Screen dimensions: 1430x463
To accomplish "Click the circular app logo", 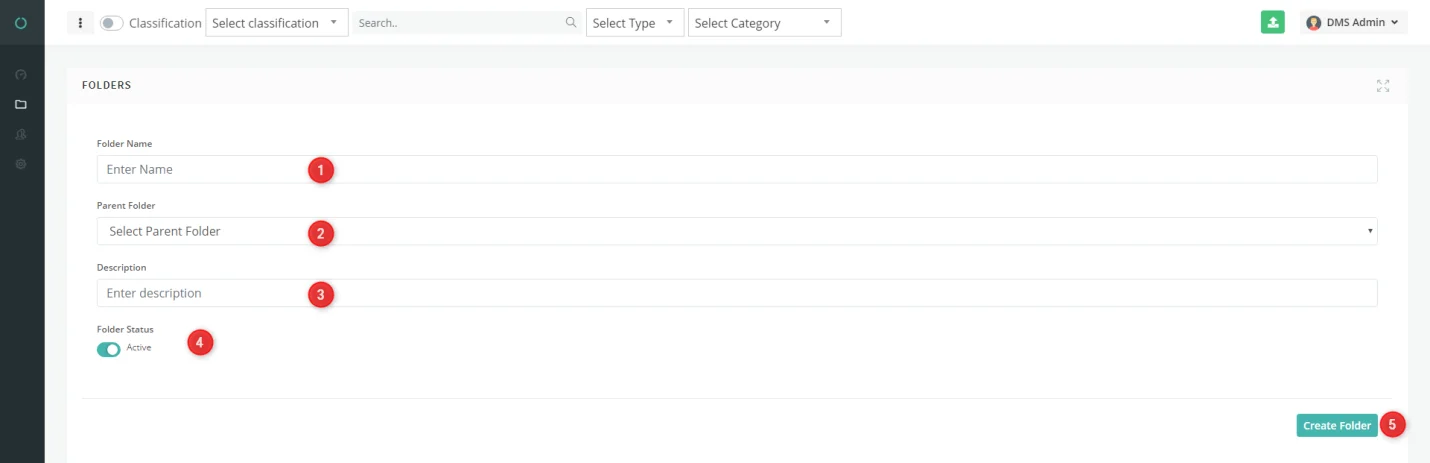I will tap(21, 22).
